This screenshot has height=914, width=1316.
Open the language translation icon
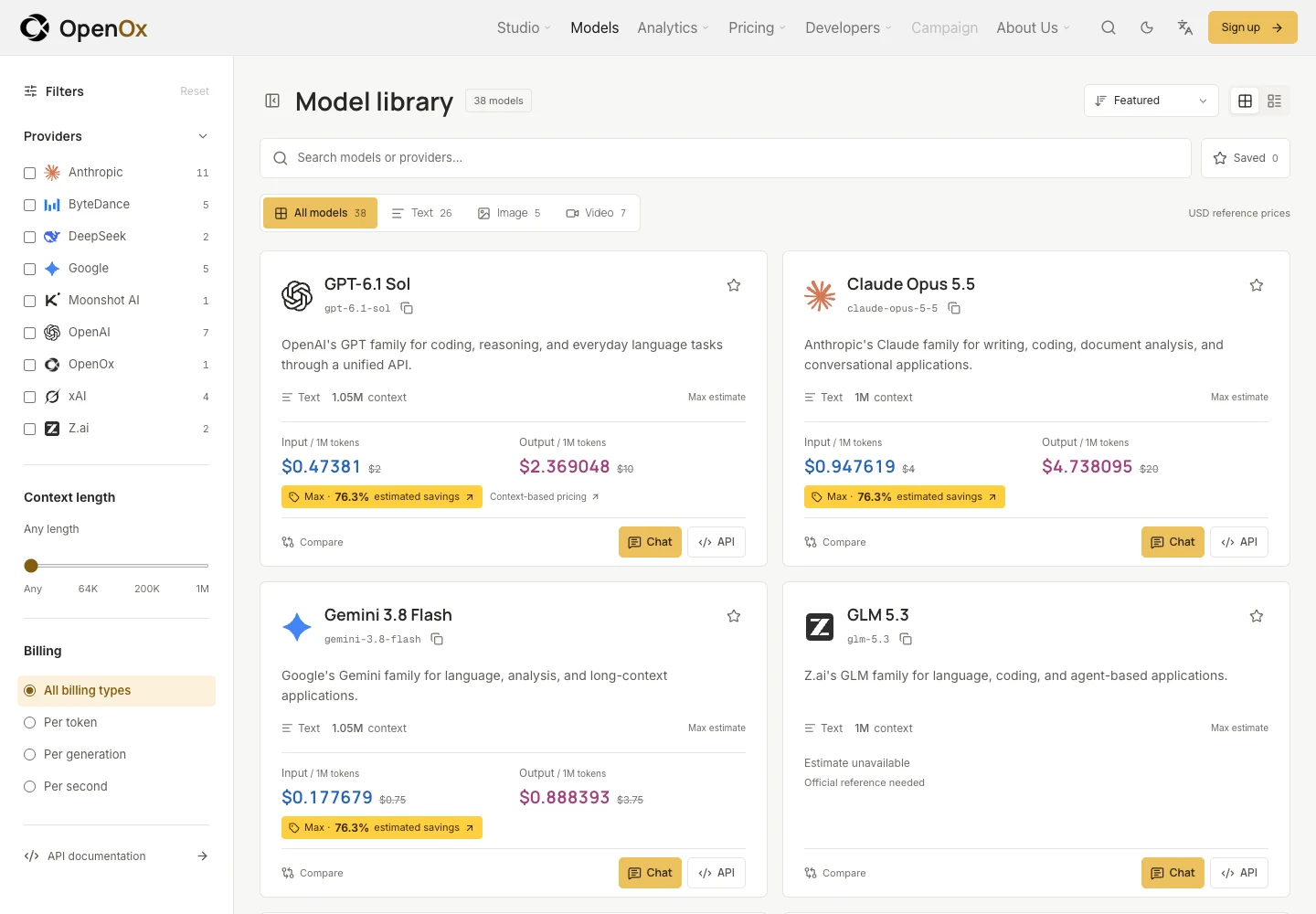click(x=1185, y=27)
